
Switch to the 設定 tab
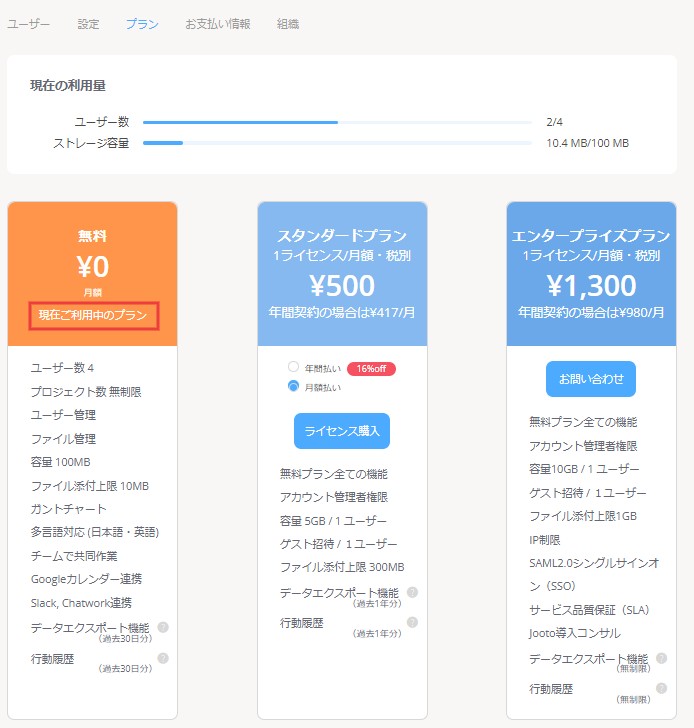pyautogui.click(x=88, y=23)
